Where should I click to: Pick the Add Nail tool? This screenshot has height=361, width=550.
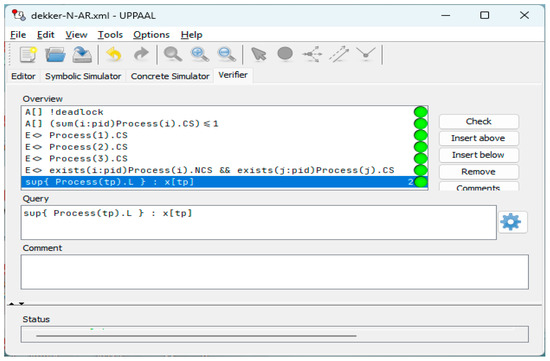click(x=366, y=54)
